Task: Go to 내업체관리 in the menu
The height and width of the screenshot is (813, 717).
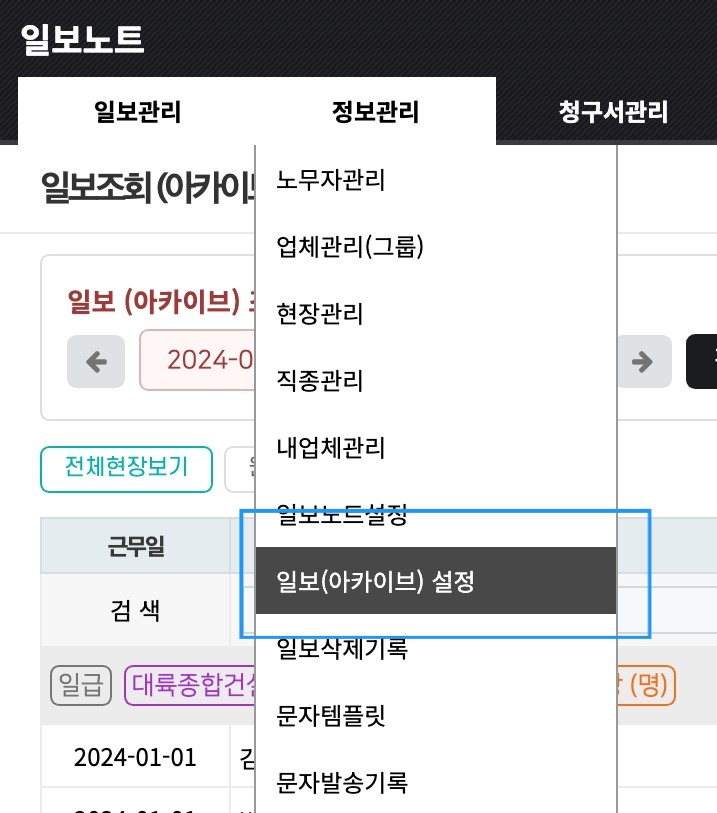Action: [x=331, y=447]
